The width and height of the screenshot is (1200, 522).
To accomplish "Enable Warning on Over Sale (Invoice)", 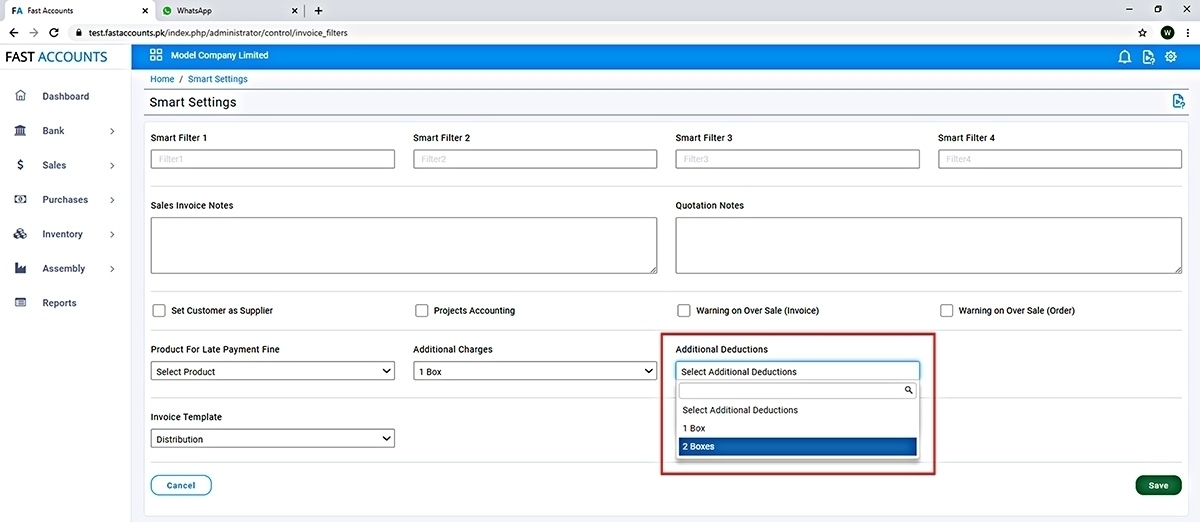I will point(684,310).
